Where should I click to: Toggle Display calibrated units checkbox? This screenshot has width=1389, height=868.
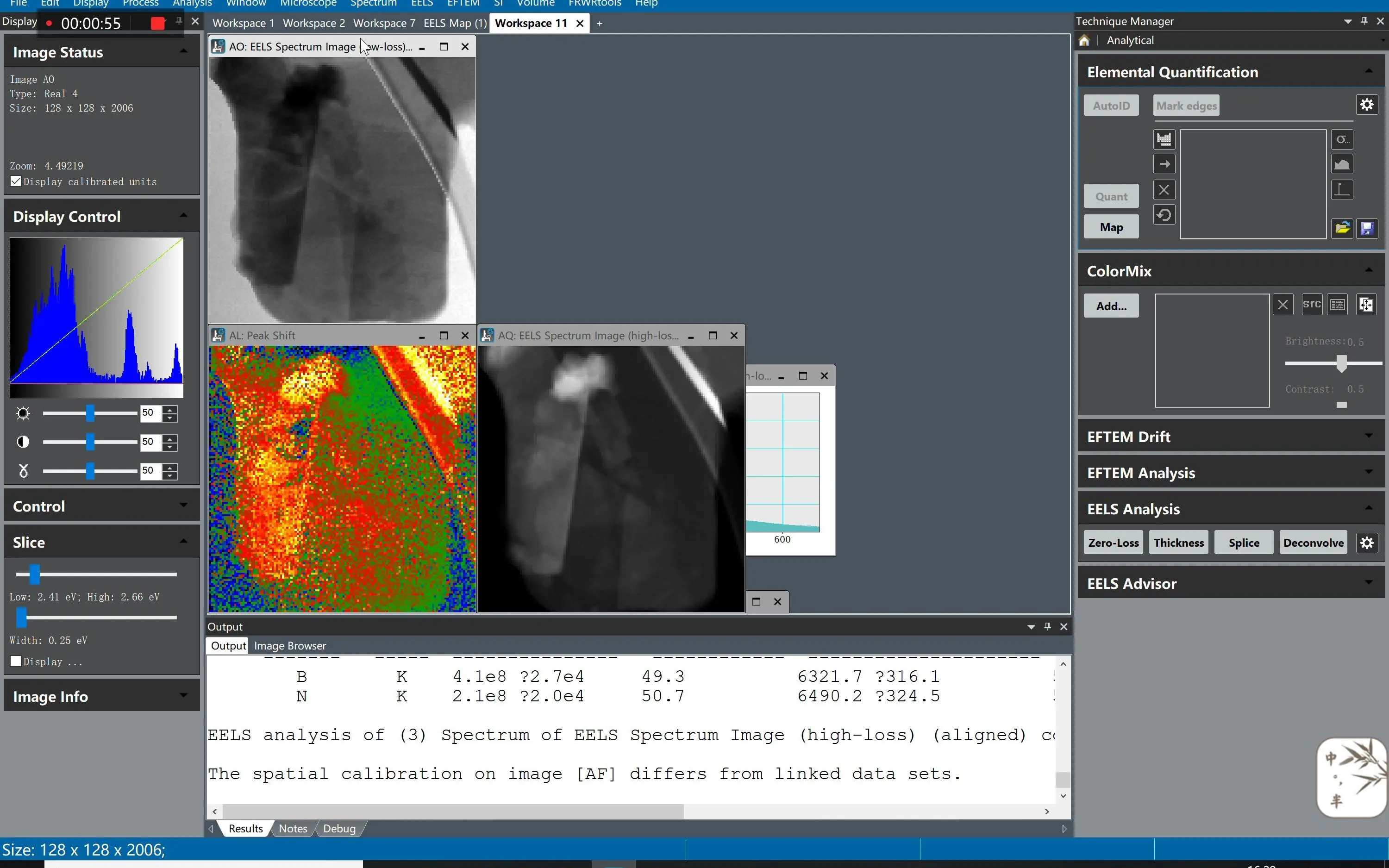tap(16, 181)
